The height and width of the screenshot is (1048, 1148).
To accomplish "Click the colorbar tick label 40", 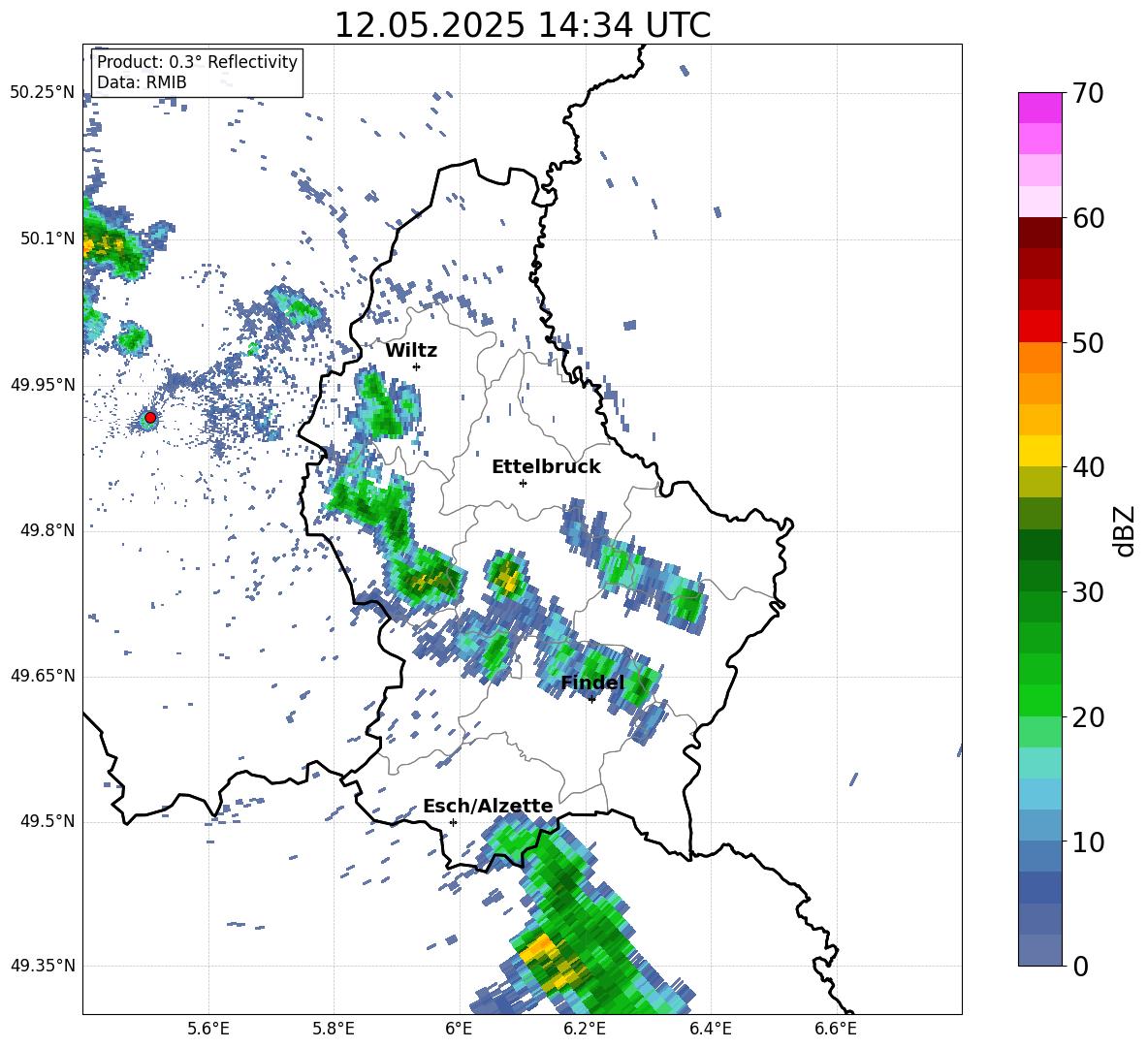I will (1088, 467).
